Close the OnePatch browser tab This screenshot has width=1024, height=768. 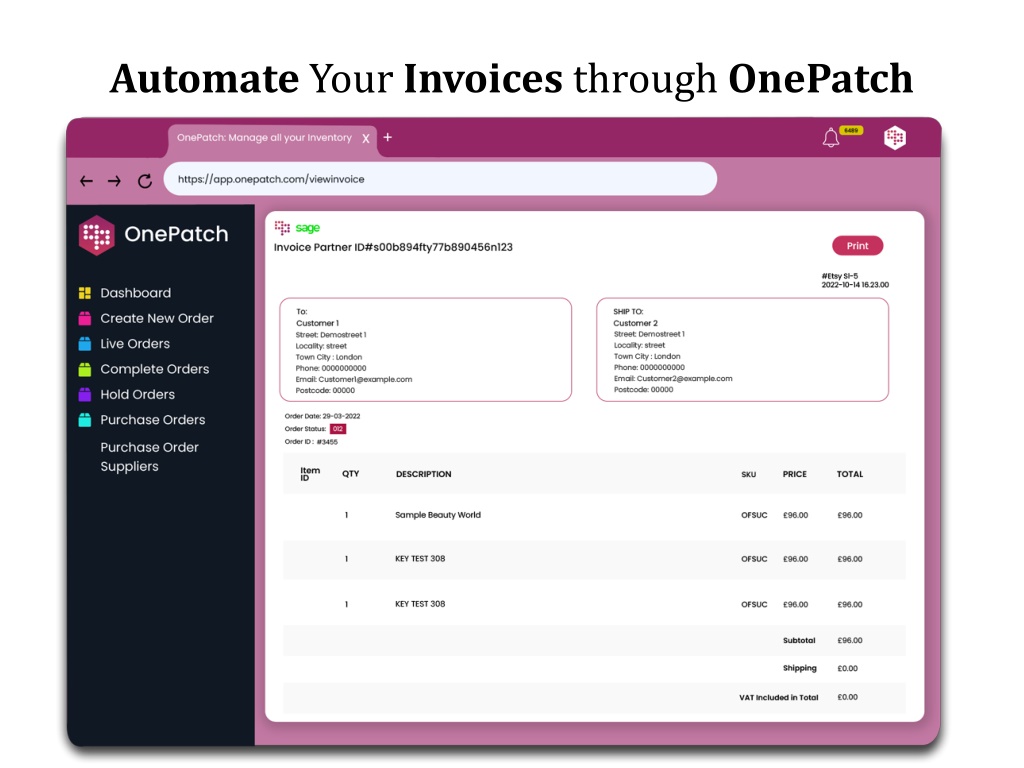(x=366, y=138)
